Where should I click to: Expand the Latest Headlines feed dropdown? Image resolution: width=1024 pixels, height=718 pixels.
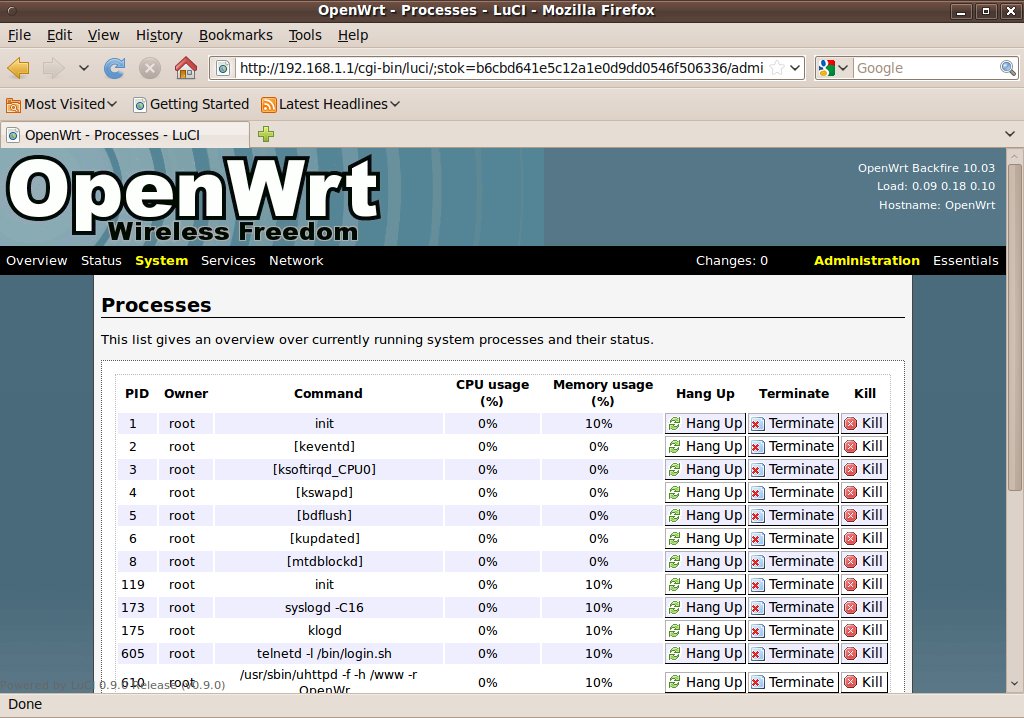[x=331, y=104]
